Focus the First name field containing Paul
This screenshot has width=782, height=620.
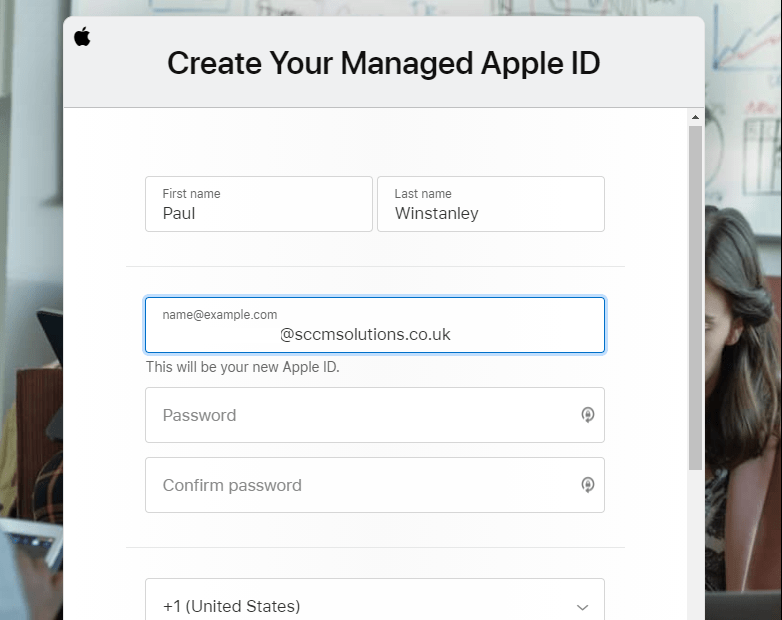click(258, 212)
